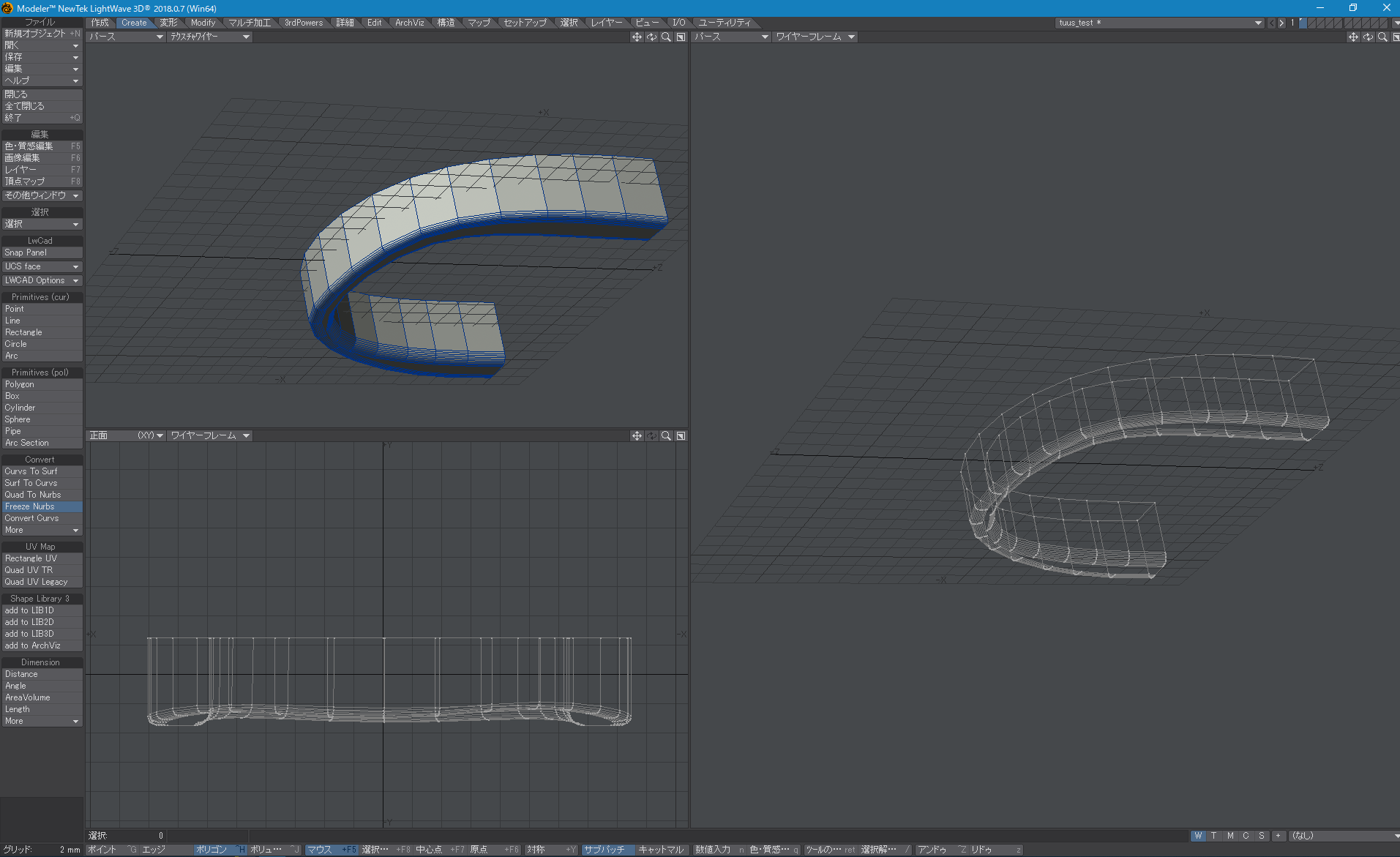The image size is (1400, 857).
Task: Click add to LIB3D button
Action: click(42, 634)
